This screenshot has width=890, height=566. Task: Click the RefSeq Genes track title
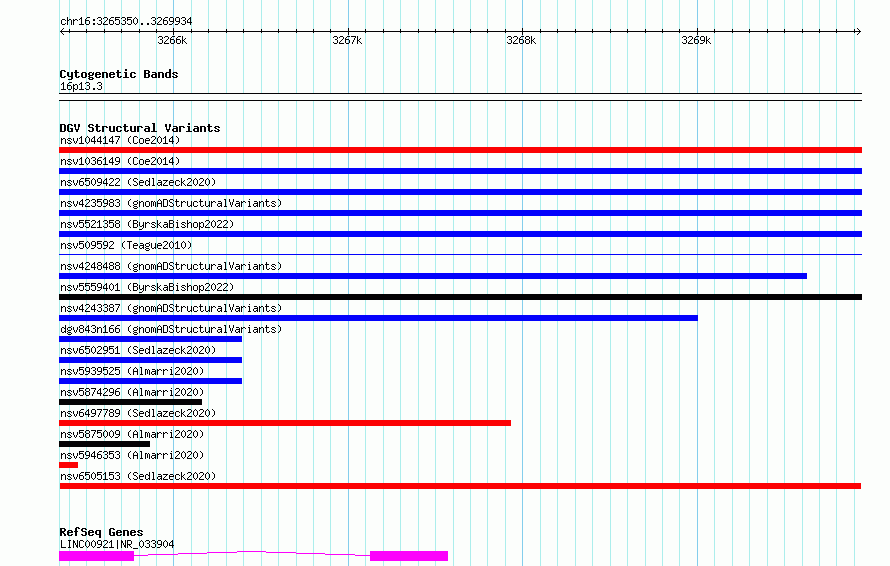coord(101,532)
